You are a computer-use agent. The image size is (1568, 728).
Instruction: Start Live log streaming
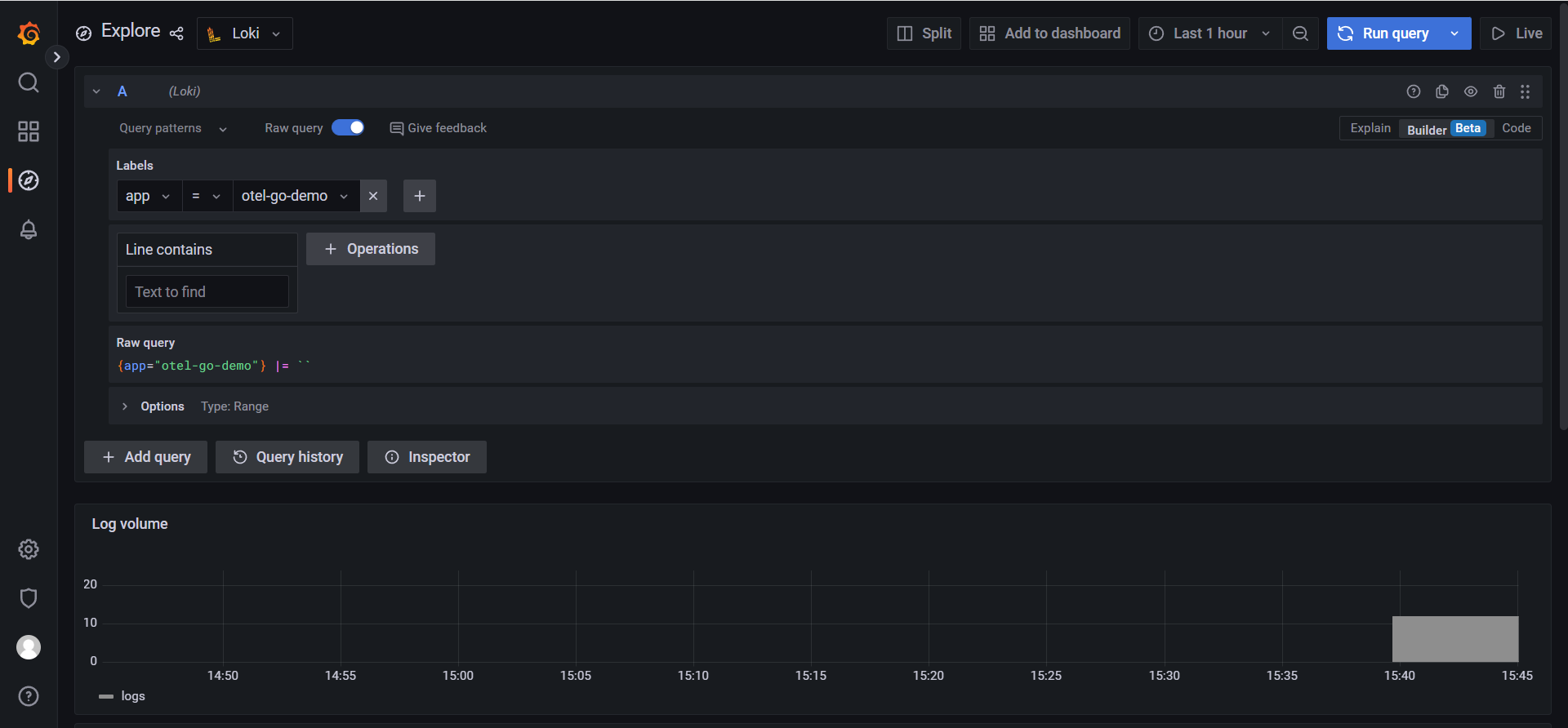click(1517, 33)
